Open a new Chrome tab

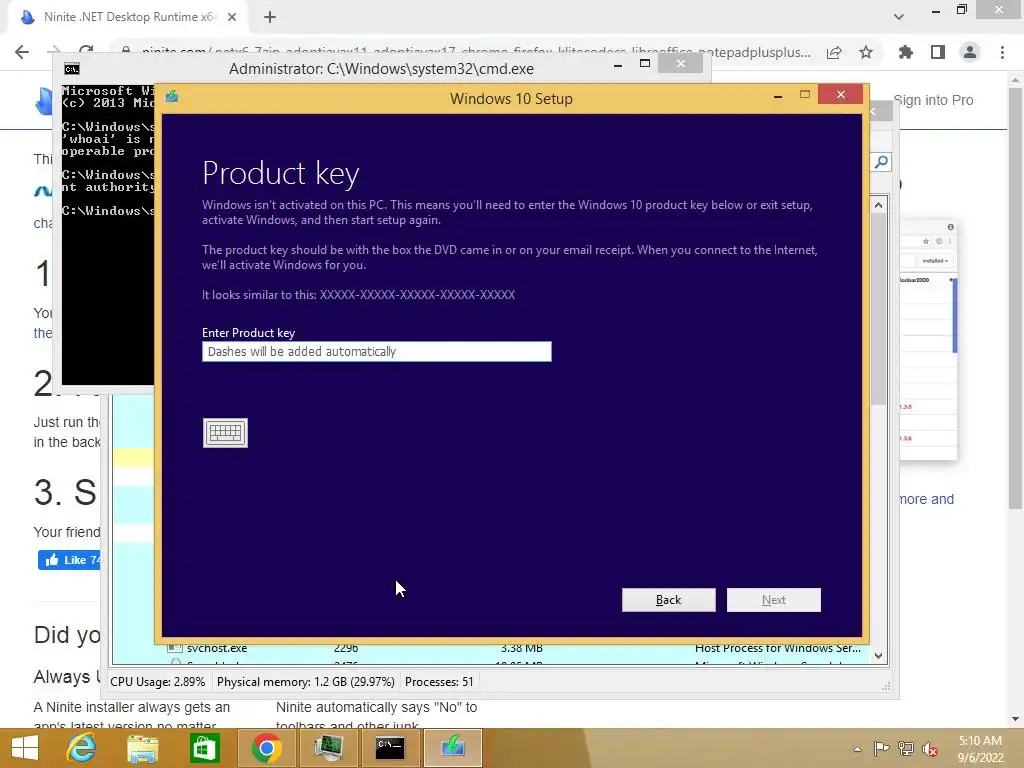(270, 18)
